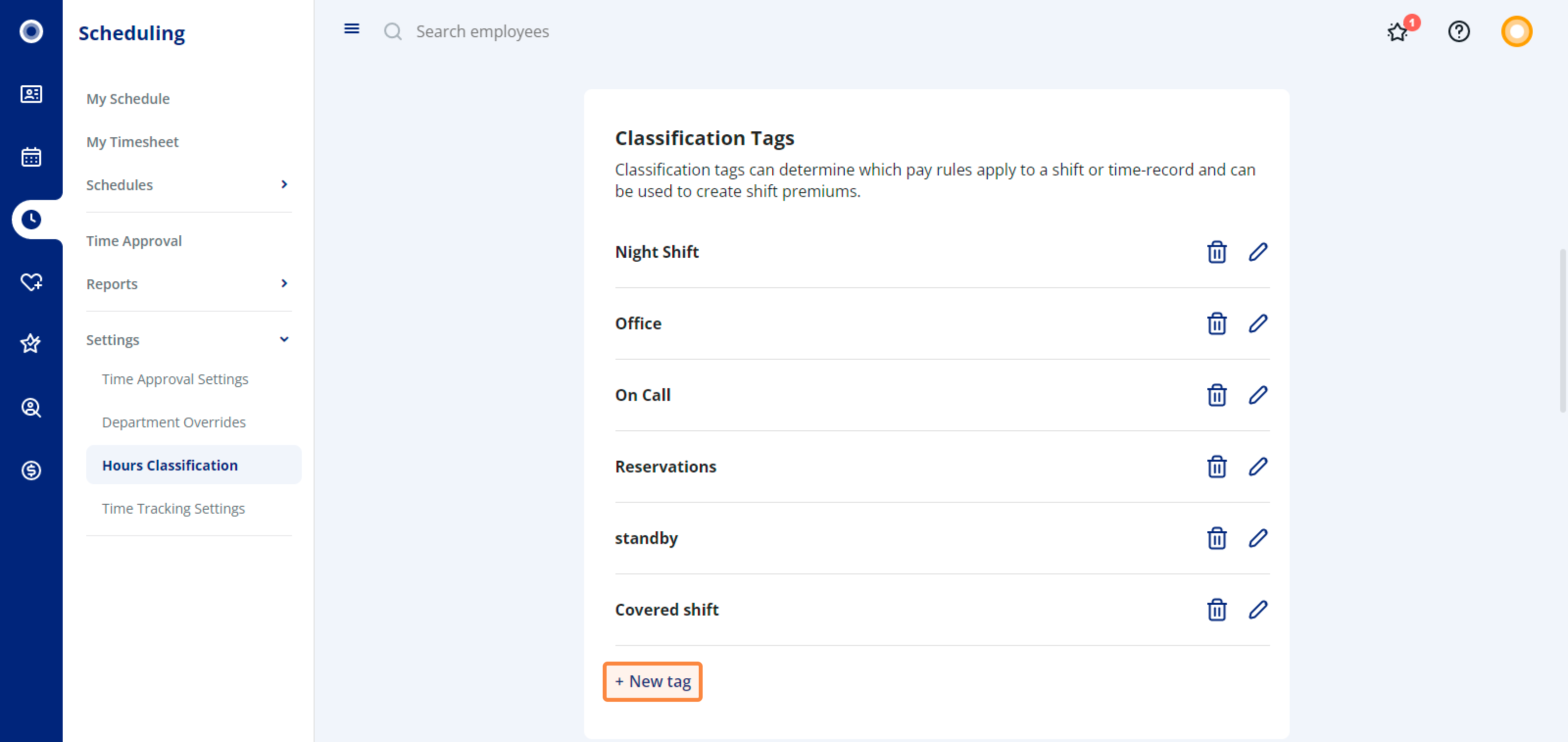The width and height of the screenshot is (1568, 742).
Task: Open the calendar icon in left rail
Action: [x=31, y=156]
